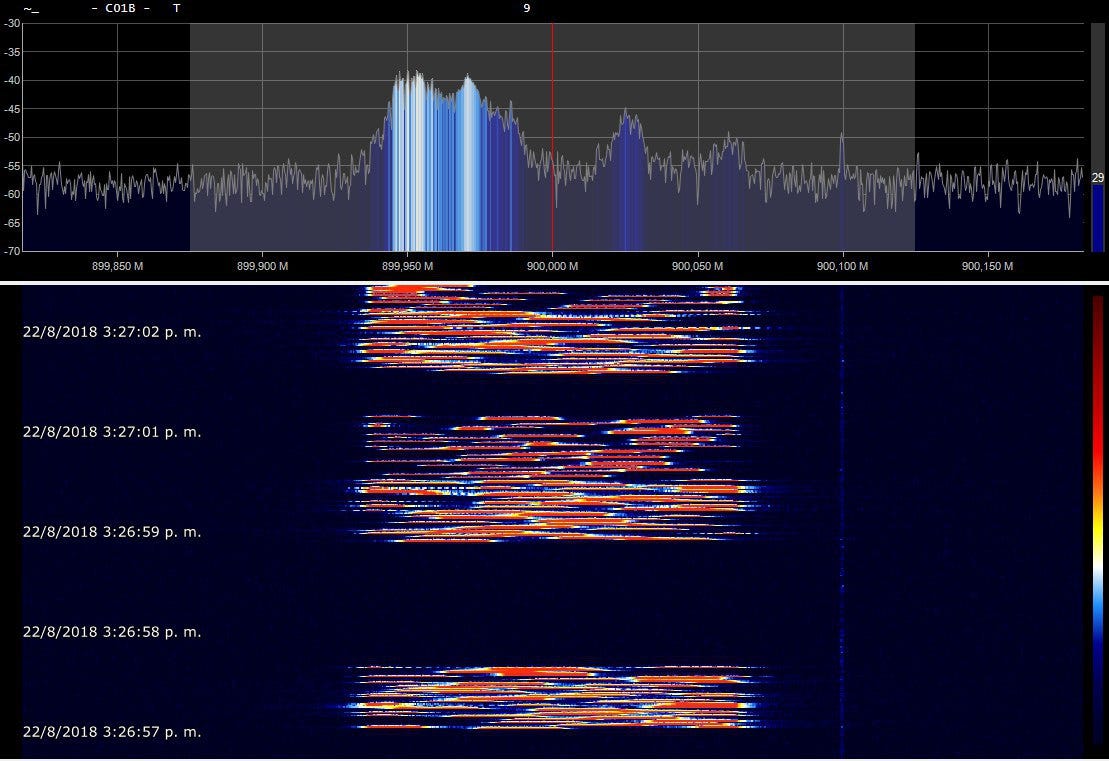
Task: Click the 900,000 M frequency label
Action: click(552, 267)
